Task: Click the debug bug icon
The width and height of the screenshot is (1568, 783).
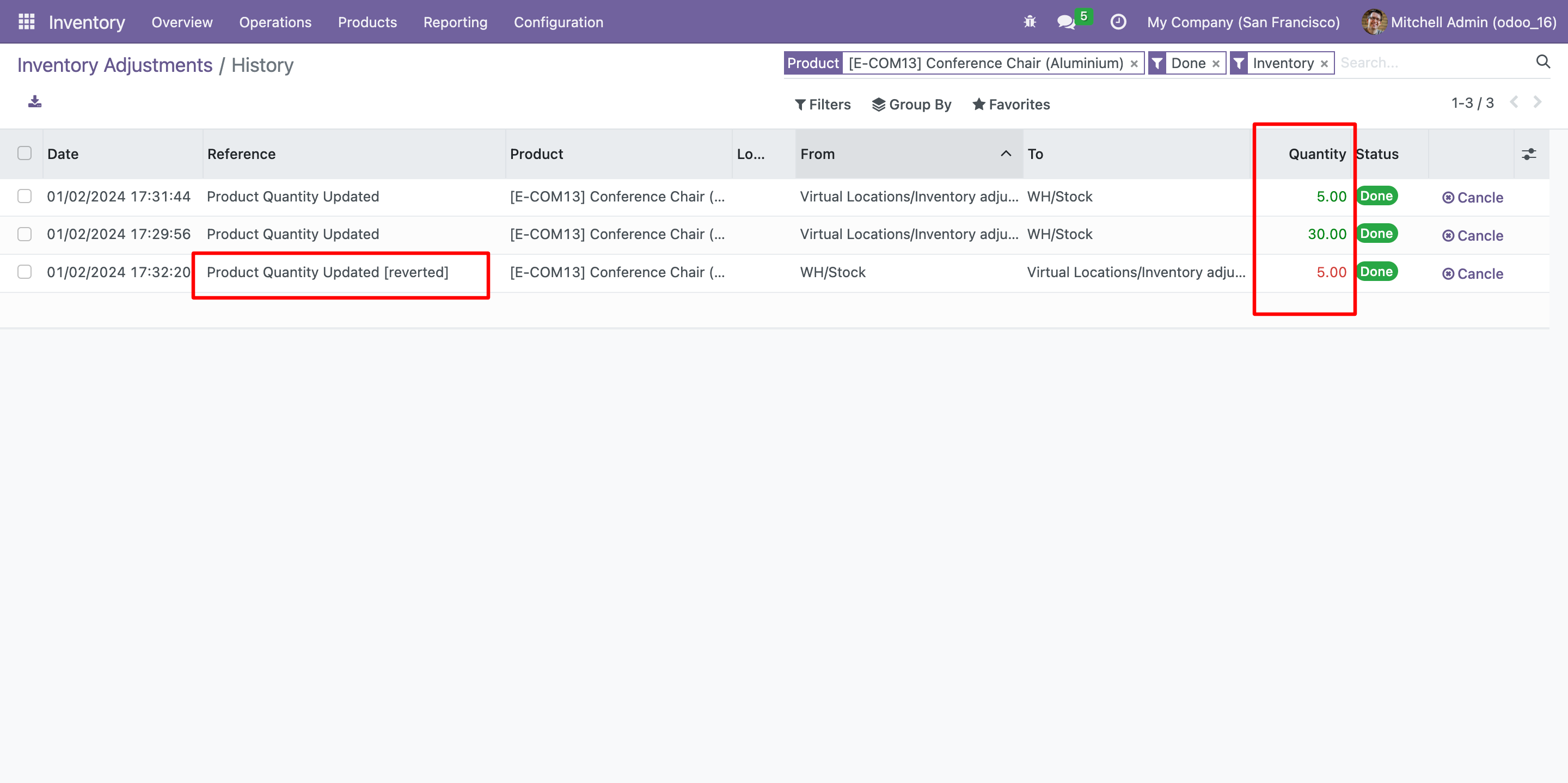Action: pos(1030,22)
